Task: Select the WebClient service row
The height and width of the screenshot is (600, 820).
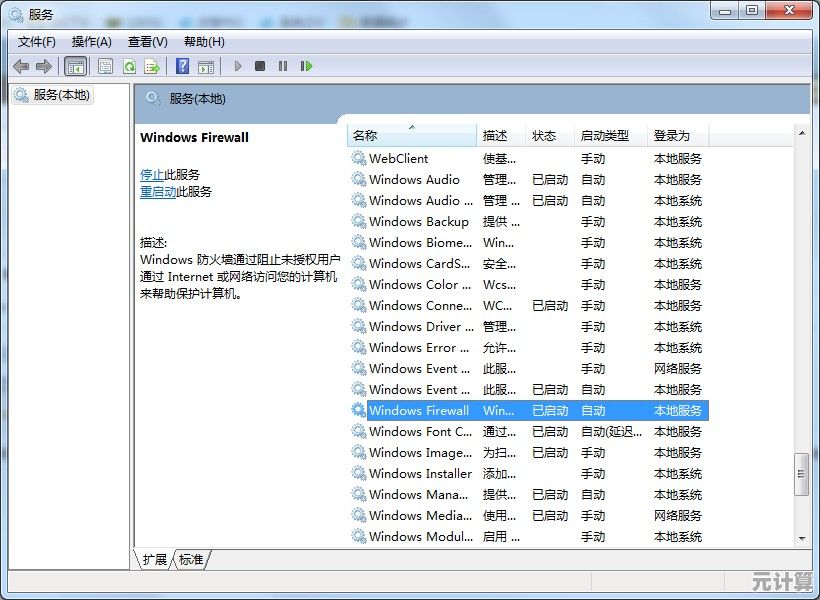Action: (529, 158)
